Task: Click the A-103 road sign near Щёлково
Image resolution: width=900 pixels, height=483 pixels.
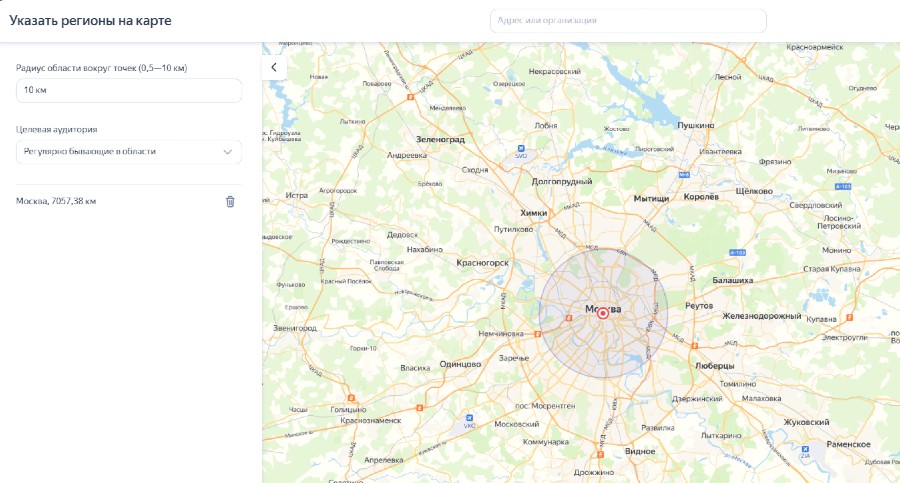Action: (x=844, y=185)
